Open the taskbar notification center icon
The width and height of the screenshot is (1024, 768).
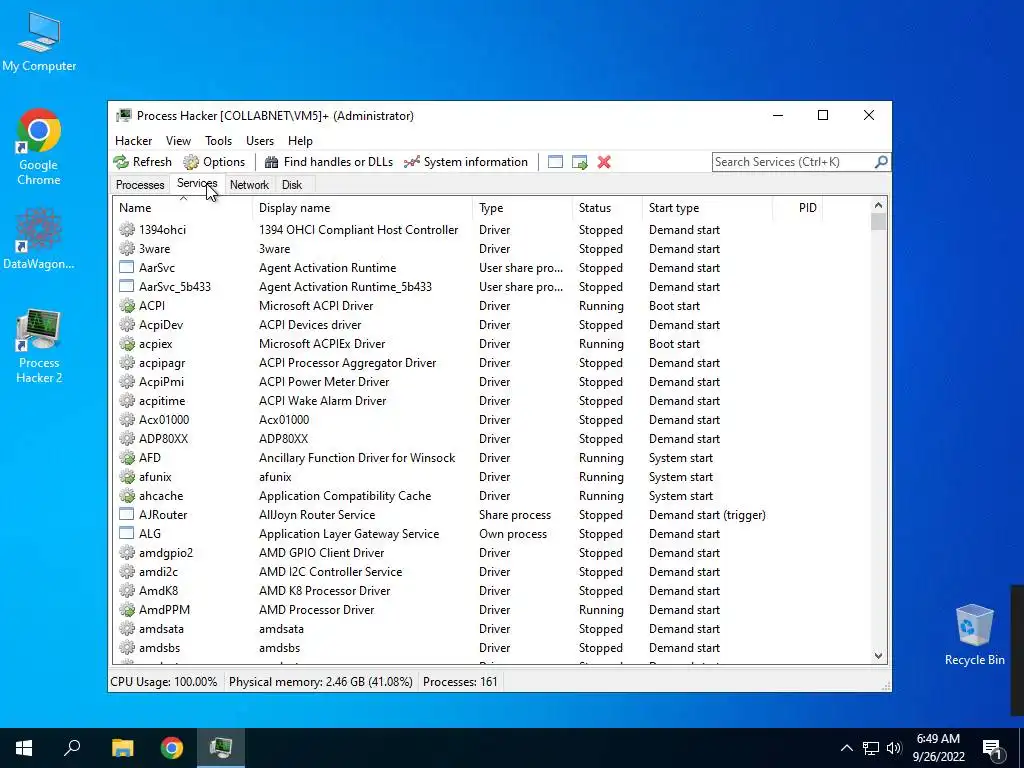point(991,748)
